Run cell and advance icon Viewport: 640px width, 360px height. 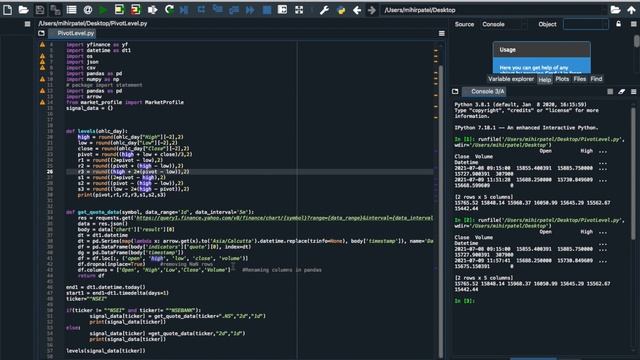click(x=136, y=10)
